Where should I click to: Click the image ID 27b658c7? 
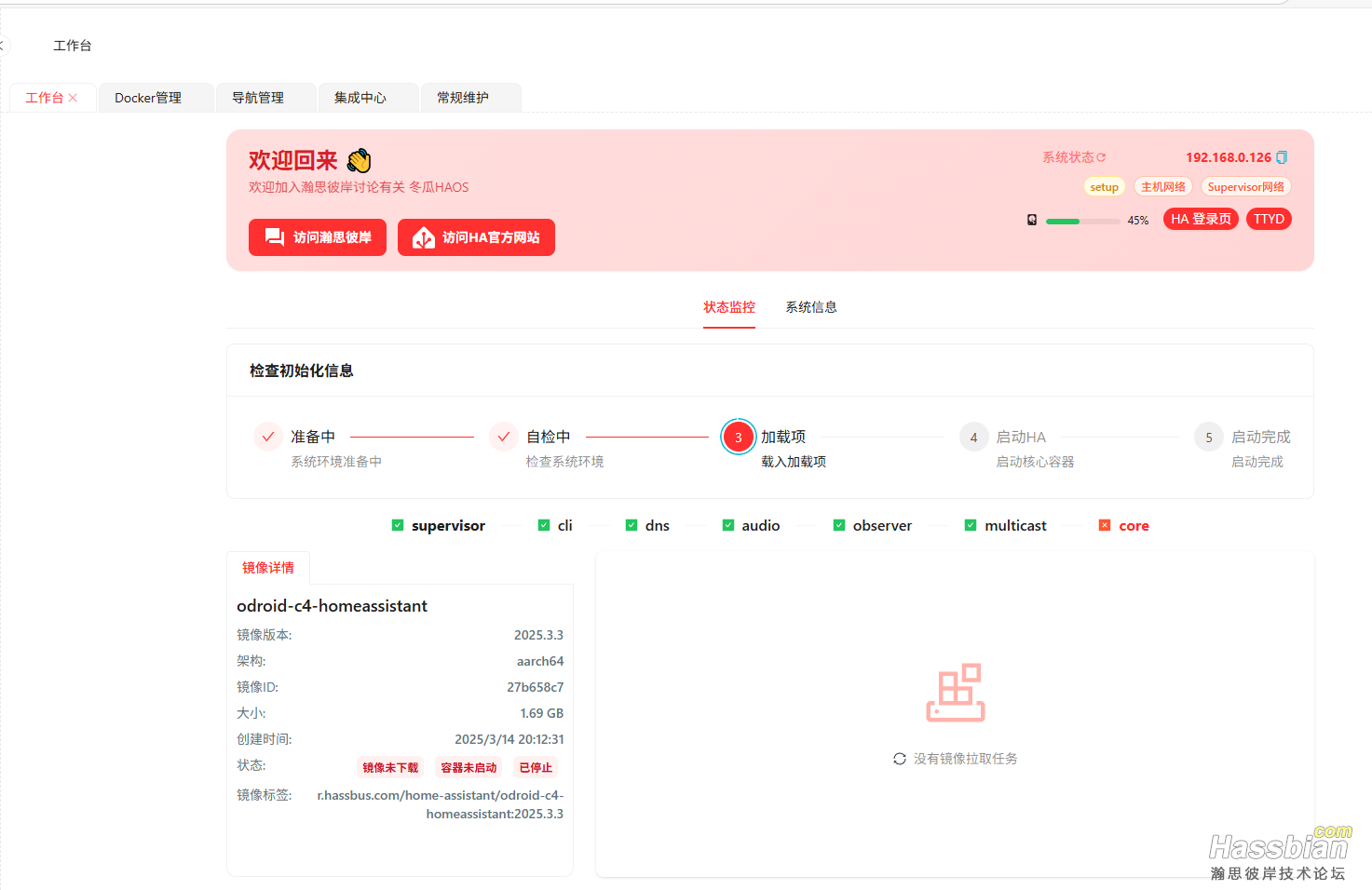point(535,687)
